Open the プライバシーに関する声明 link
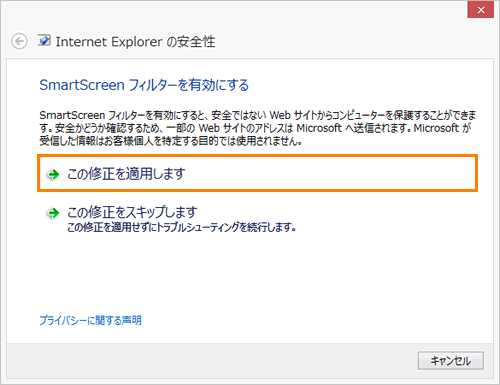500x385 pixels. [x=90, y=320]
